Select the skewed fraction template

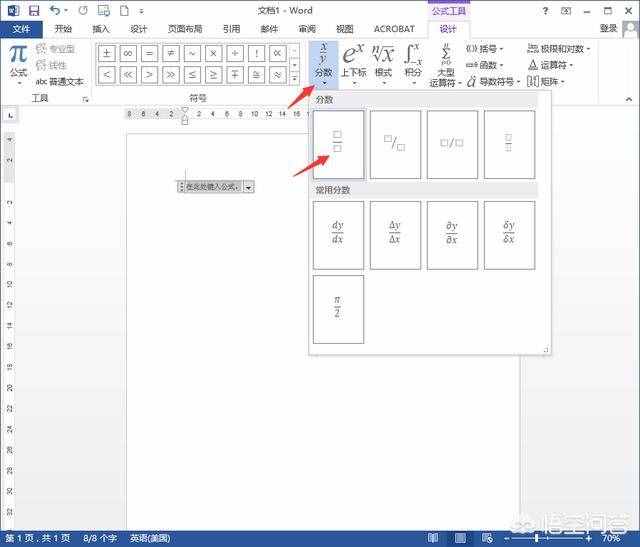tap(395, 145)
